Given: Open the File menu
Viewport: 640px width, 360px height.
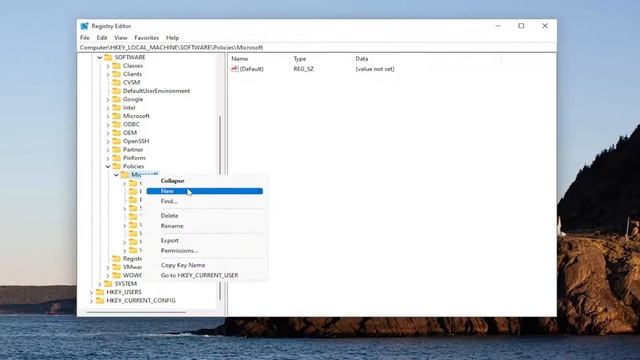Looking at the screenshot, I should [x=85, y=38].
